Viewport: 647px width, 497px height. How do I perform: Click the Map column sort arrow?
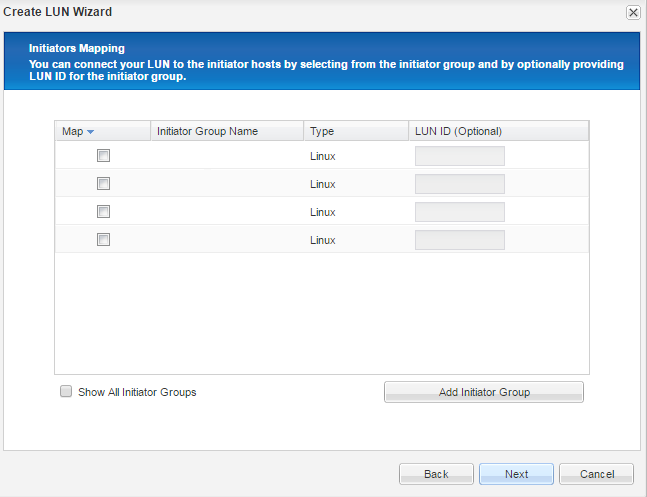(x=90, y=132)
